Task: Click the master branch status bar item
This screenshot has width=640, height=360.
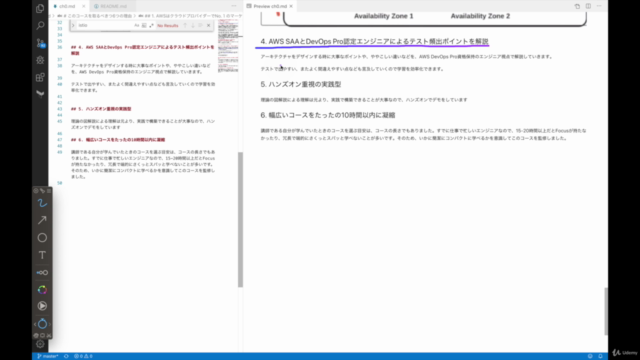Action: 48,356
